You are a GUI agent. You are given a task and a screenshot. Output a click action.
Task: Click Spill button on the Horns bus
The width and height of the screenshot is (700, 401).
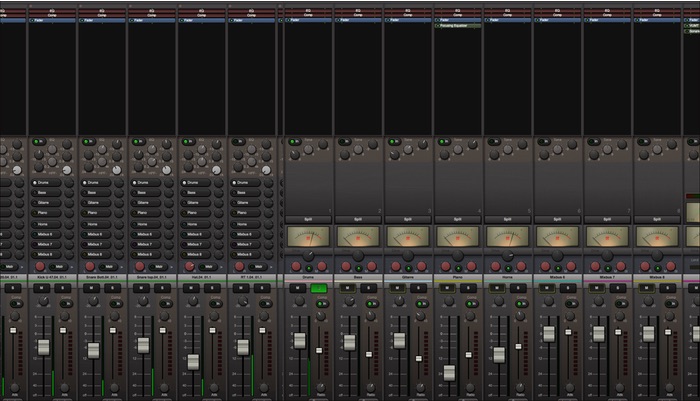tap(508, 218)
